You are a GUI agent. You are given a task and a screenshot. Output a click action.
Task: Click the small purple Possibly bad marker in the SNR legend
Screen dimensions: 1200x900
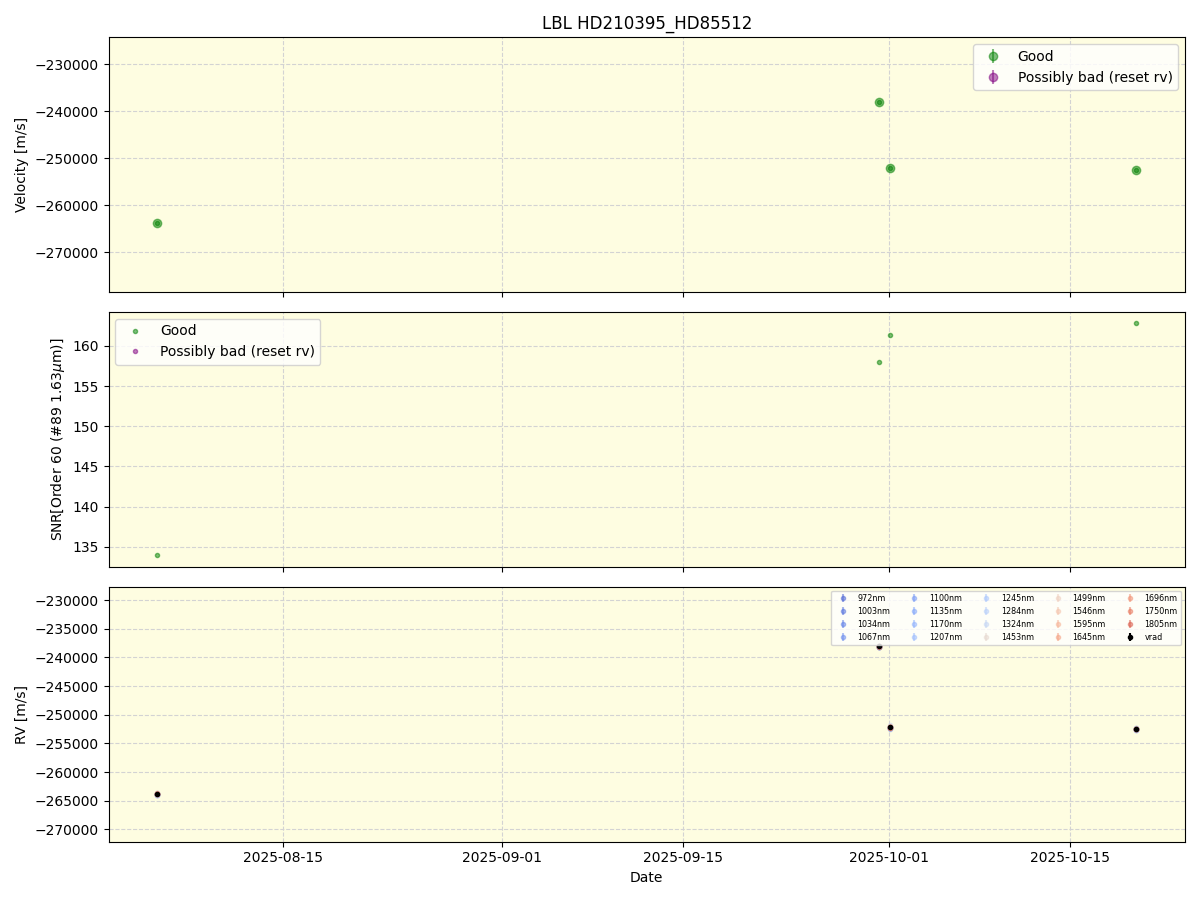(x=135, y=351)
